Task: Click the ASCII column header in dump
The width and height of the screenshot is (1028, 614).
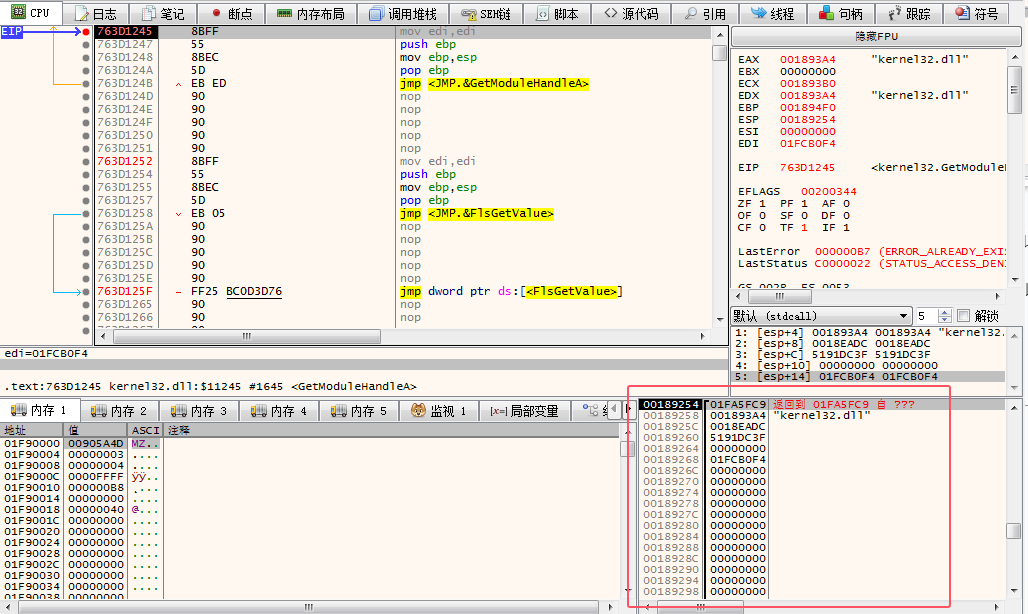Action: [146, 431]
